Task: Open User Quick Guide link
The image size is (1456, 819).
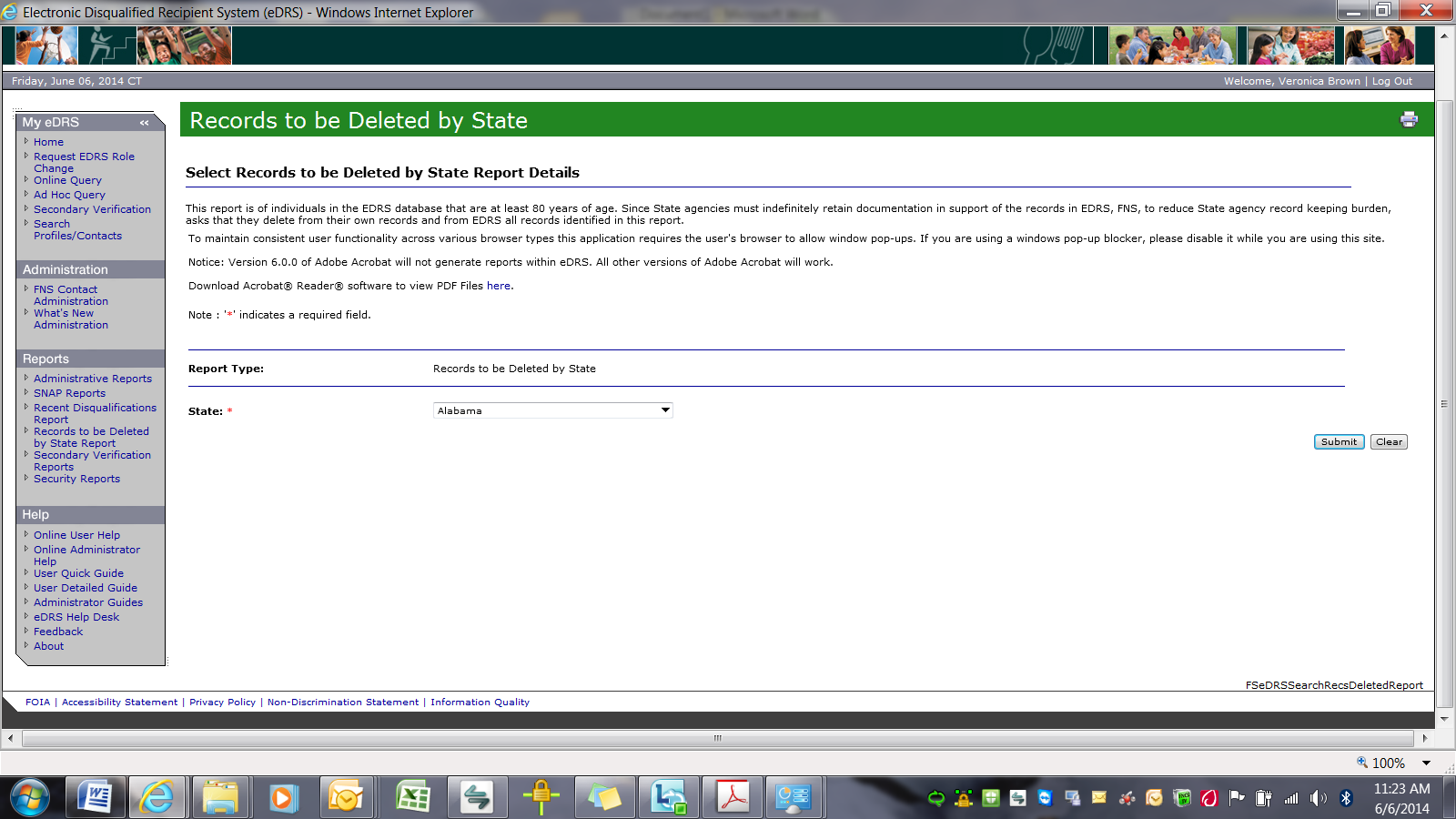Action: click(x=78, y=573)
